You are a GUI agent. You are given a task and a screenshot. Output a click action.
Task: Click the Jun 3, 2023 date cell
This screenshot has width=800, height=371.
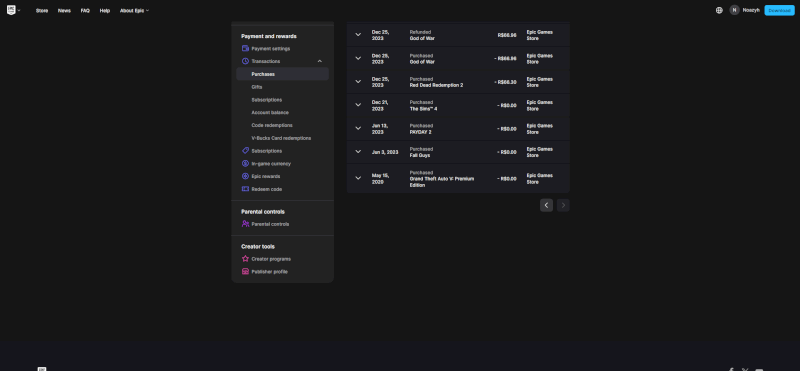(x=385, y=152)
